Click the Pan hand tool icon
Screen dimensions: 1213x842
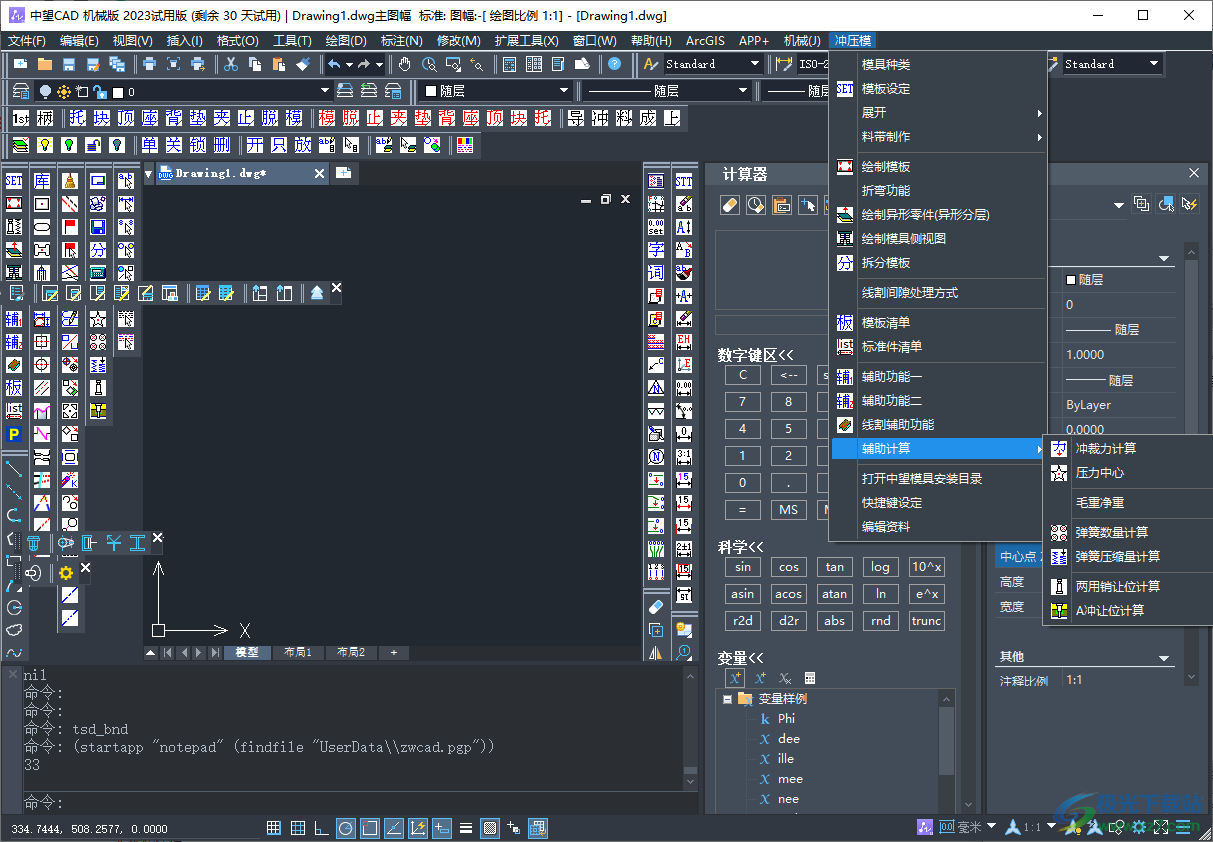[x=405, y=64]
